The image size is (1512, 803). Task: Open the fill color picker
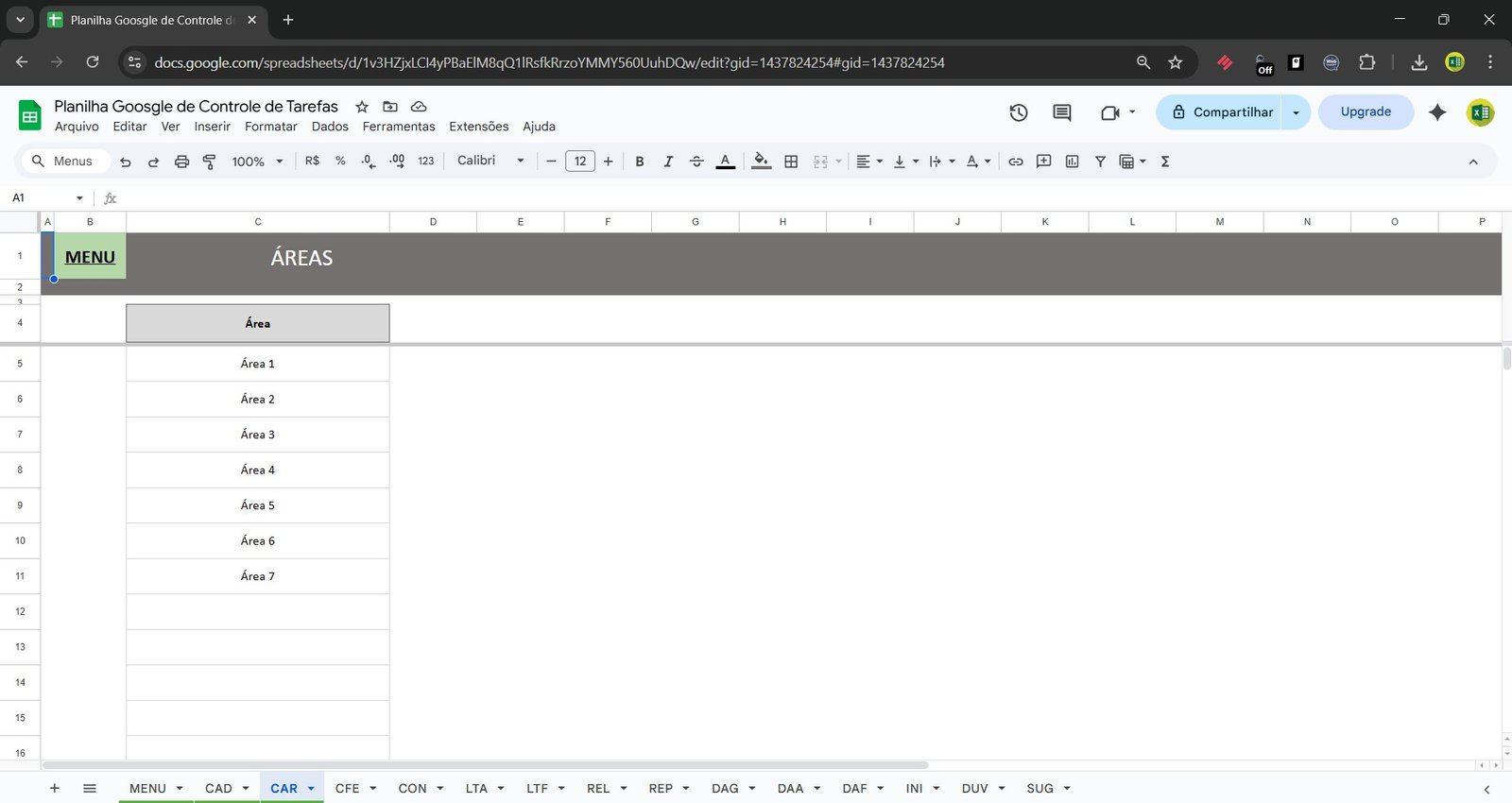[761, 162]
